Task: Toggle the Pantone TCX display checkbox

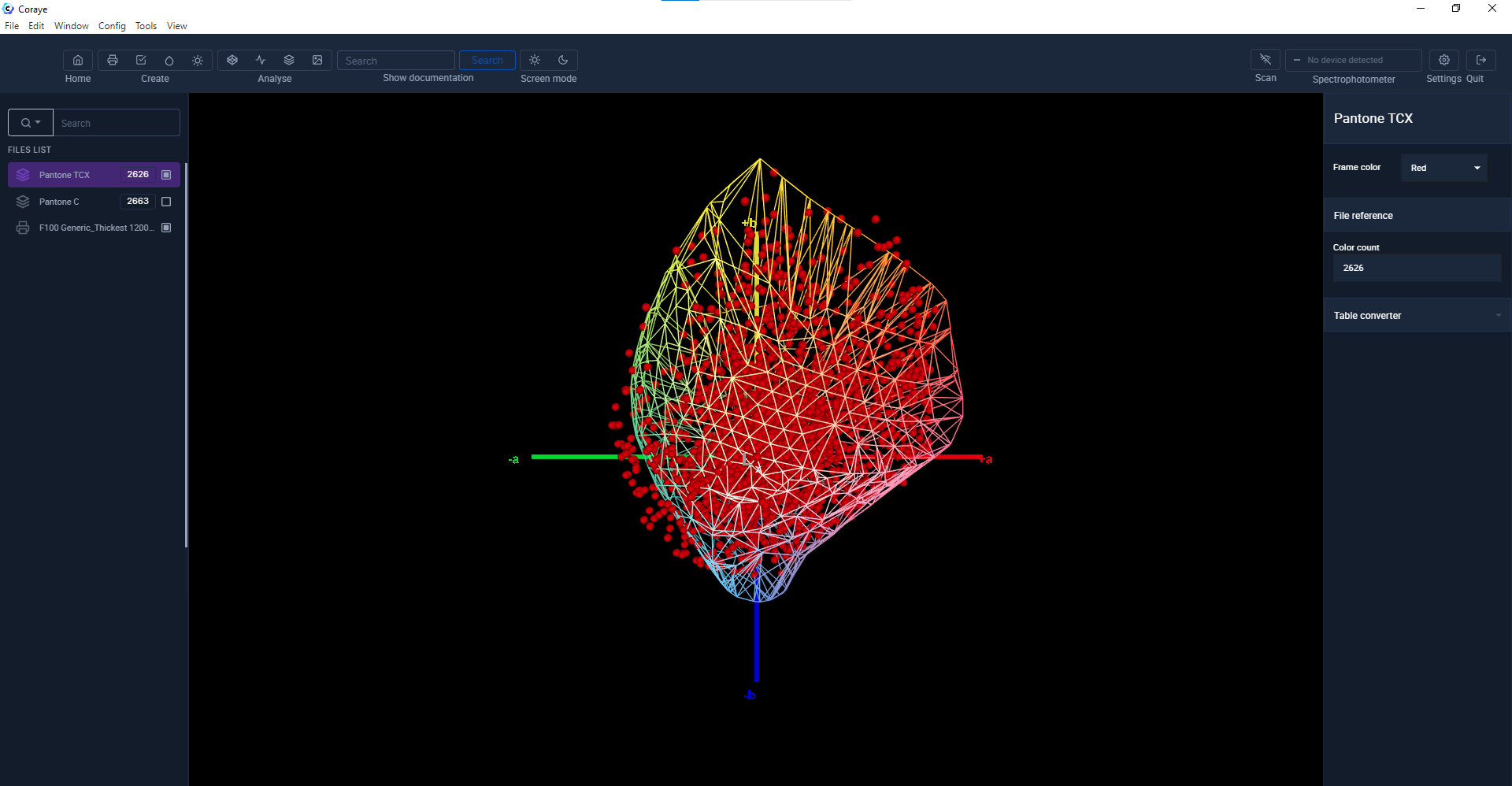Action: (166, 175)
